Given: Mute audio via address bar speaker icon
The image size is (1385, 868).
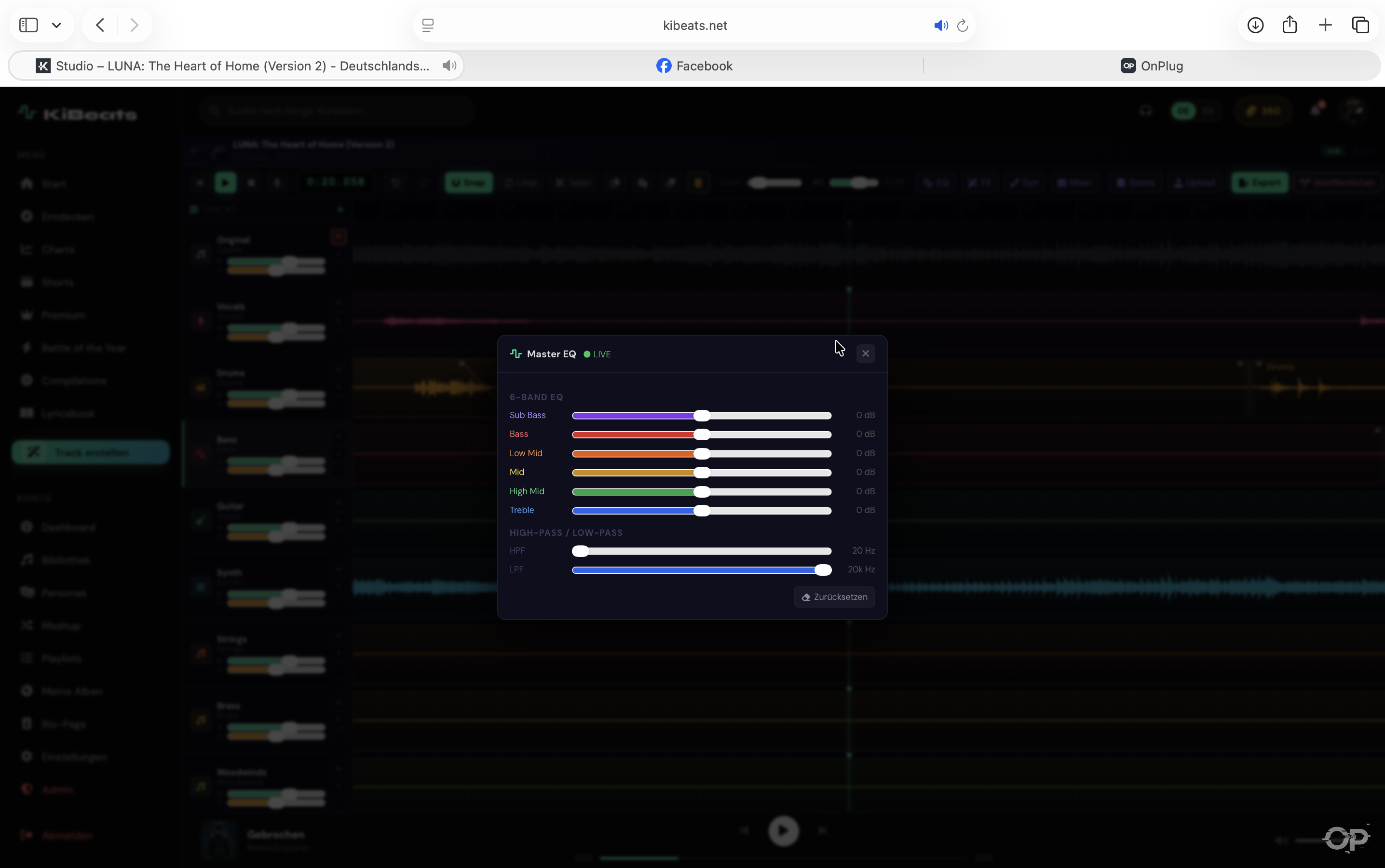Looking at the screenshot, I should (x=940, y=25).
